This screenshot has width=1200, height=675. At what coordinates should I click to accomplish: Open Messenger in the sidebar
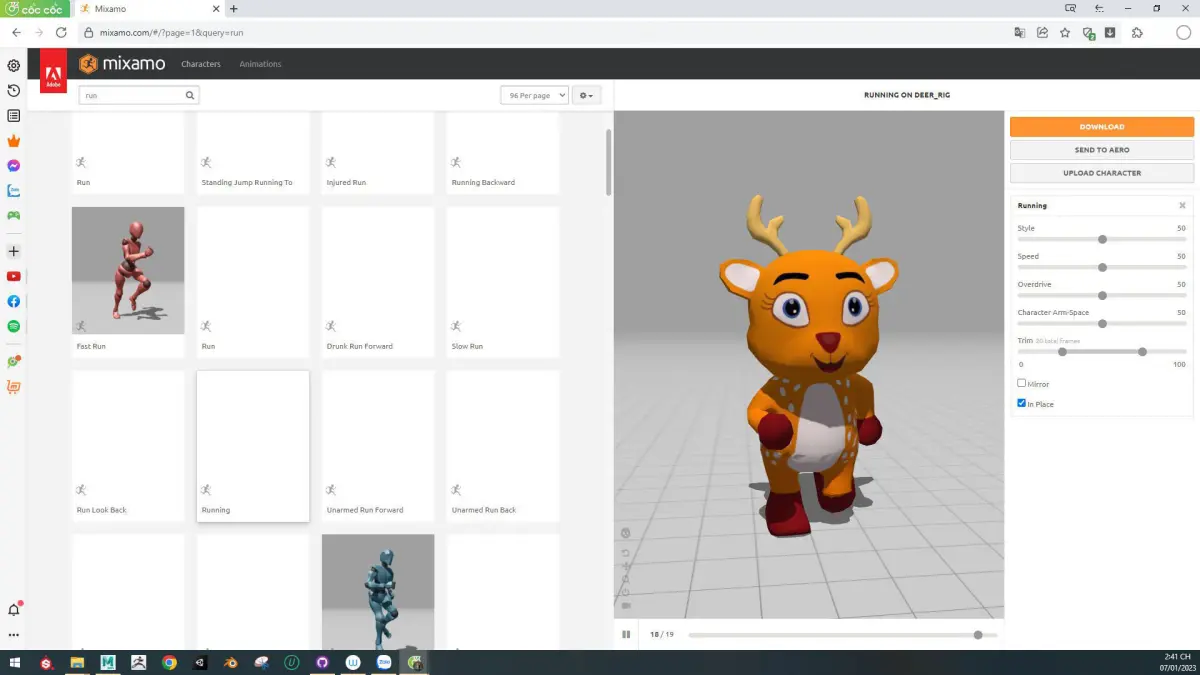pyautogui.click(x=14, y=166)
